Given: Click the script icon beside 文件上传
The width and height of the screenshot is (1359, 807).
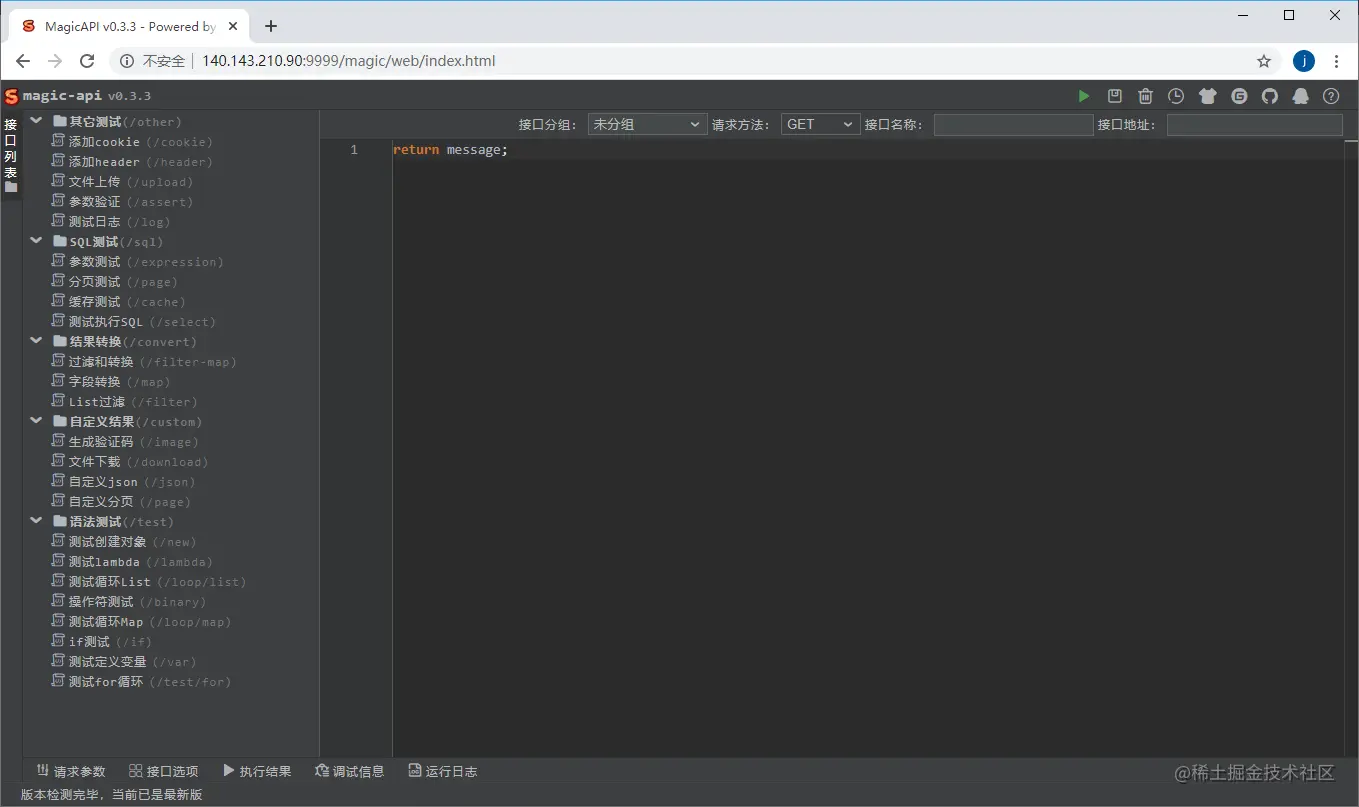Looking at the screenshot, I should click(x=58, y=181).
